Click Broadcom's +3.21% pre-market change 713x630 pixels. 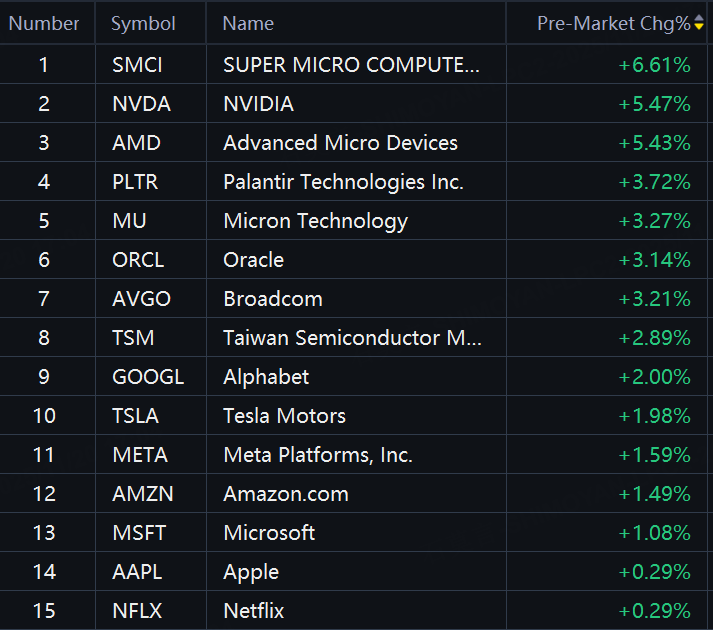point(654,299)
